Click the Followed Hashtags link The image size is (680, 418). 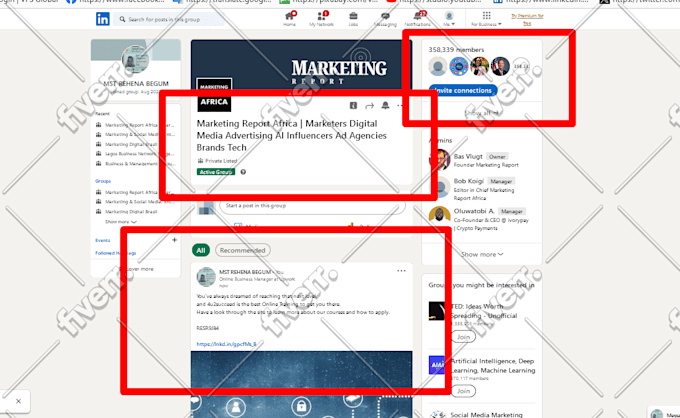click(116, 253)
